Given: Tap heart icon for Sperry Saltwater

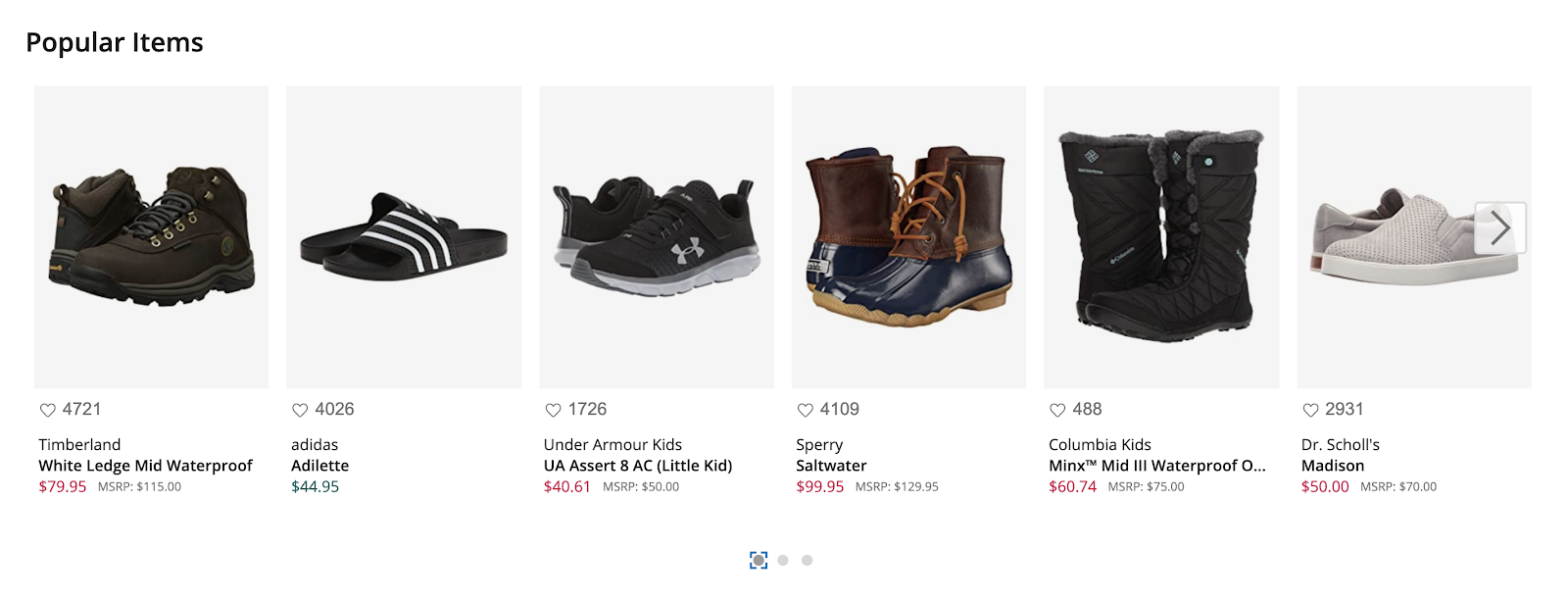Looking at the screenshot, I should [806, 410].
